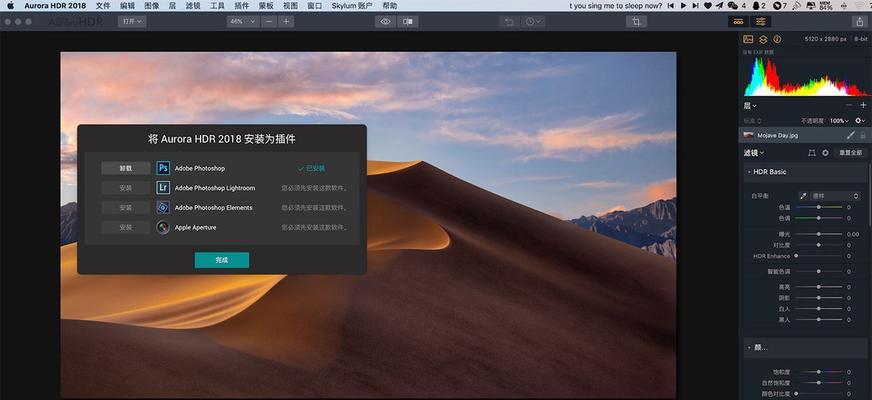Click the undo arrow button

point(509,22)
